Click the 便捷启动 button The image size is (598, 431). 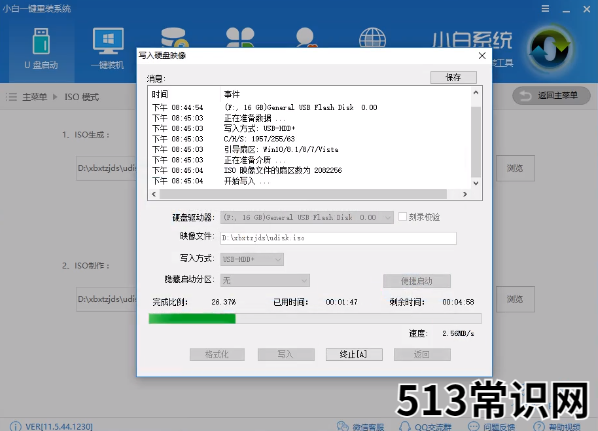tap(416, 281)
